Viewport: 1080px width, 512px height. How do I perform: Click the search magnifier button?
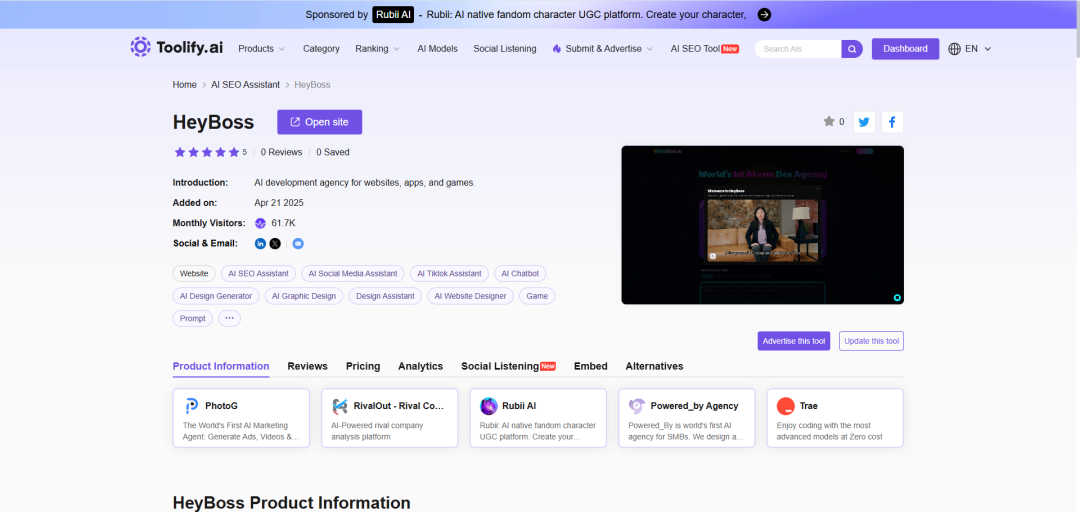point(852,49)
